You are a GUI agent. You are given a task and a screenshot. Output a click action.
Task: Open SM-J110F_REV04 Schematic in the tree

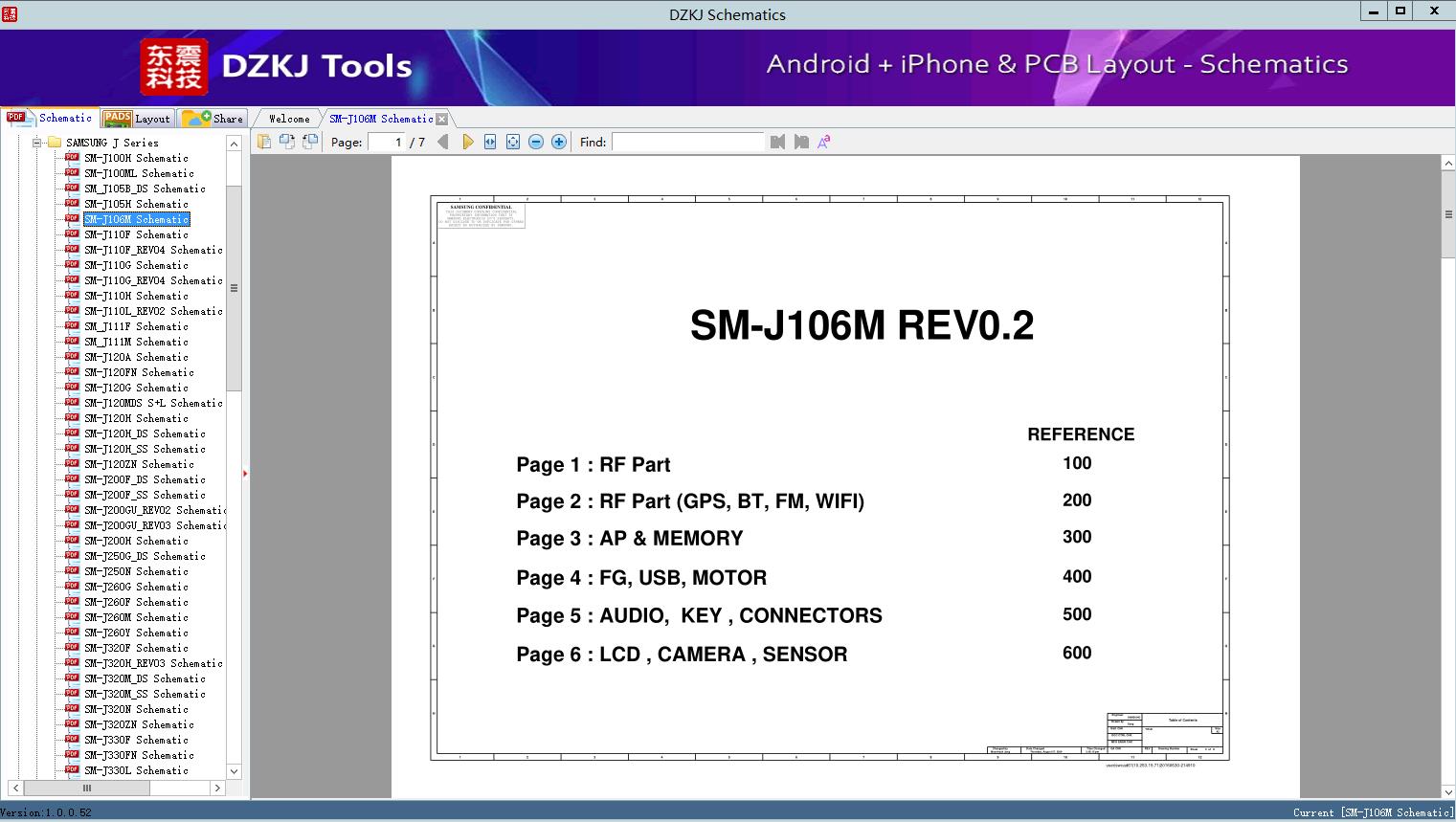click(153, 250)
